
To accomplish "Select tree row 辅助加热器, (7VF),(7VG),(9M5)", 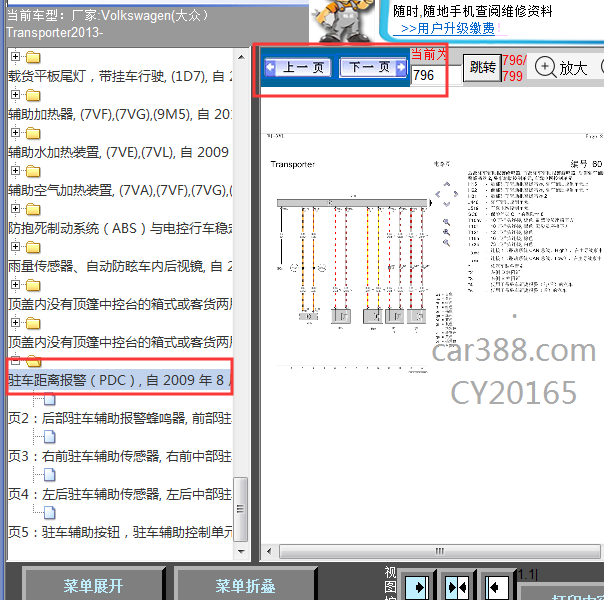I will (120, 114).
